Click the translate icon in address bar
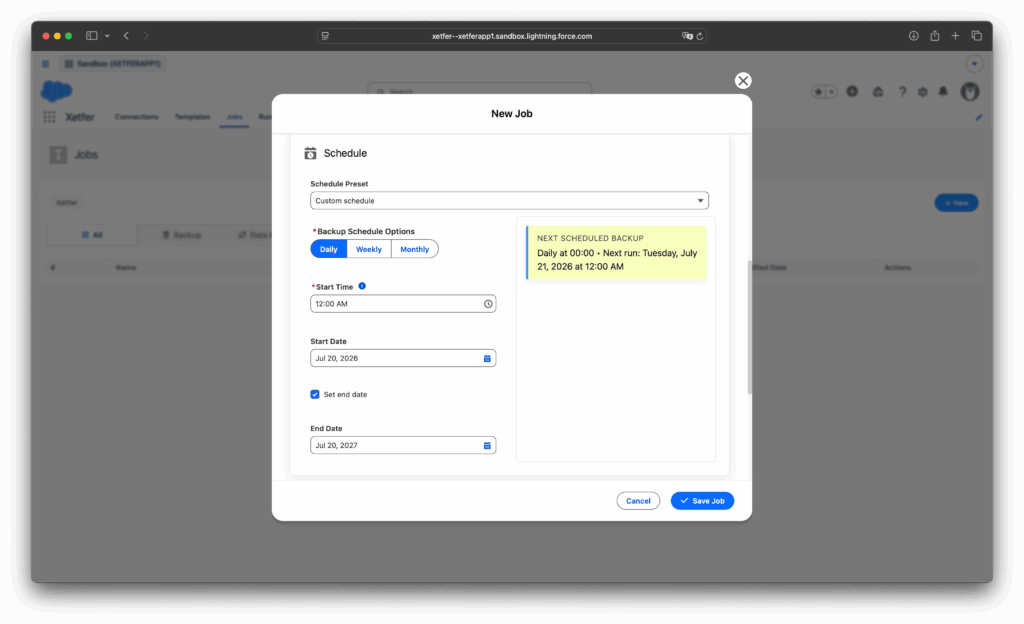1024x624 pixels. click(687, 36)
